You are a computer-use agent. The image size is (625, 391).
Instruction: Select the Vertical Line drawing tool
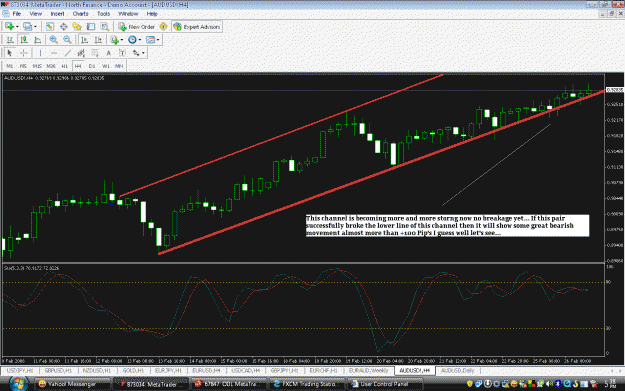pyautogui.click(x=40, y=53)
